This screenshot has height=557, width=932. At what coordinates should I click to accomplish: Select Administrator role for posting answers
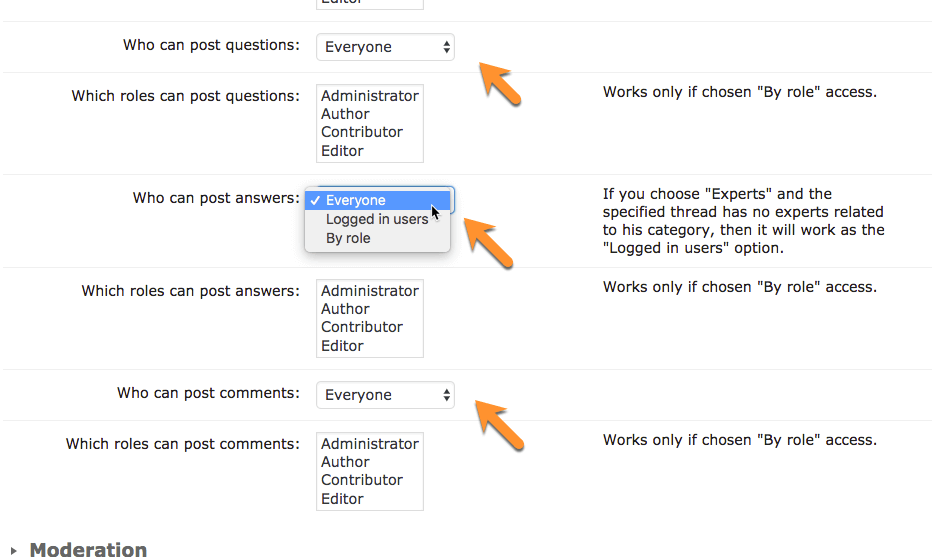point(369,291)
